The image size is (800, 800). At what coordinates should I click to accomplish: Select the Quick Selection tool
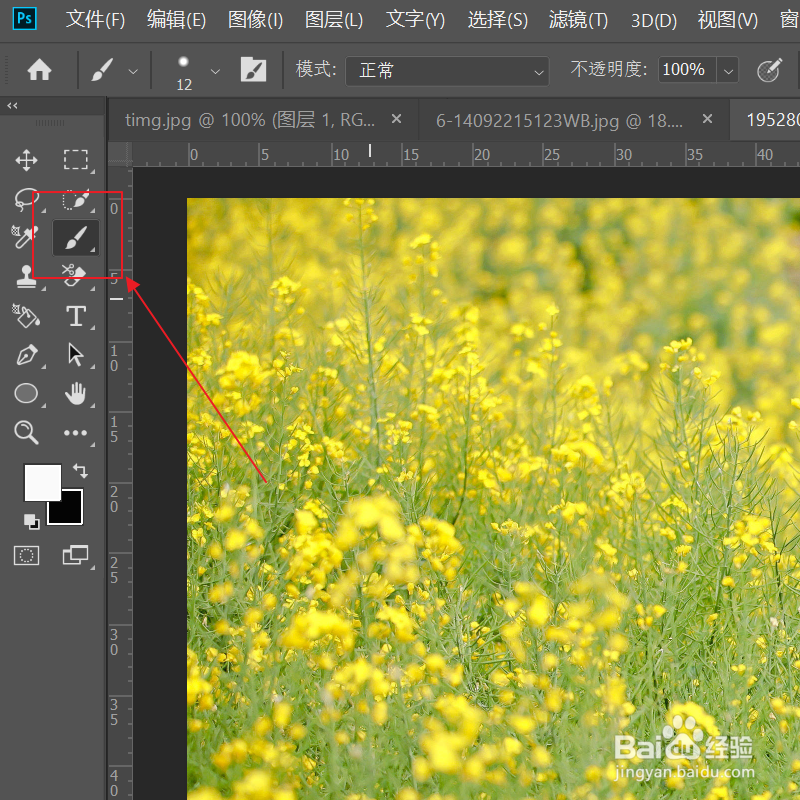coord(76,199)
